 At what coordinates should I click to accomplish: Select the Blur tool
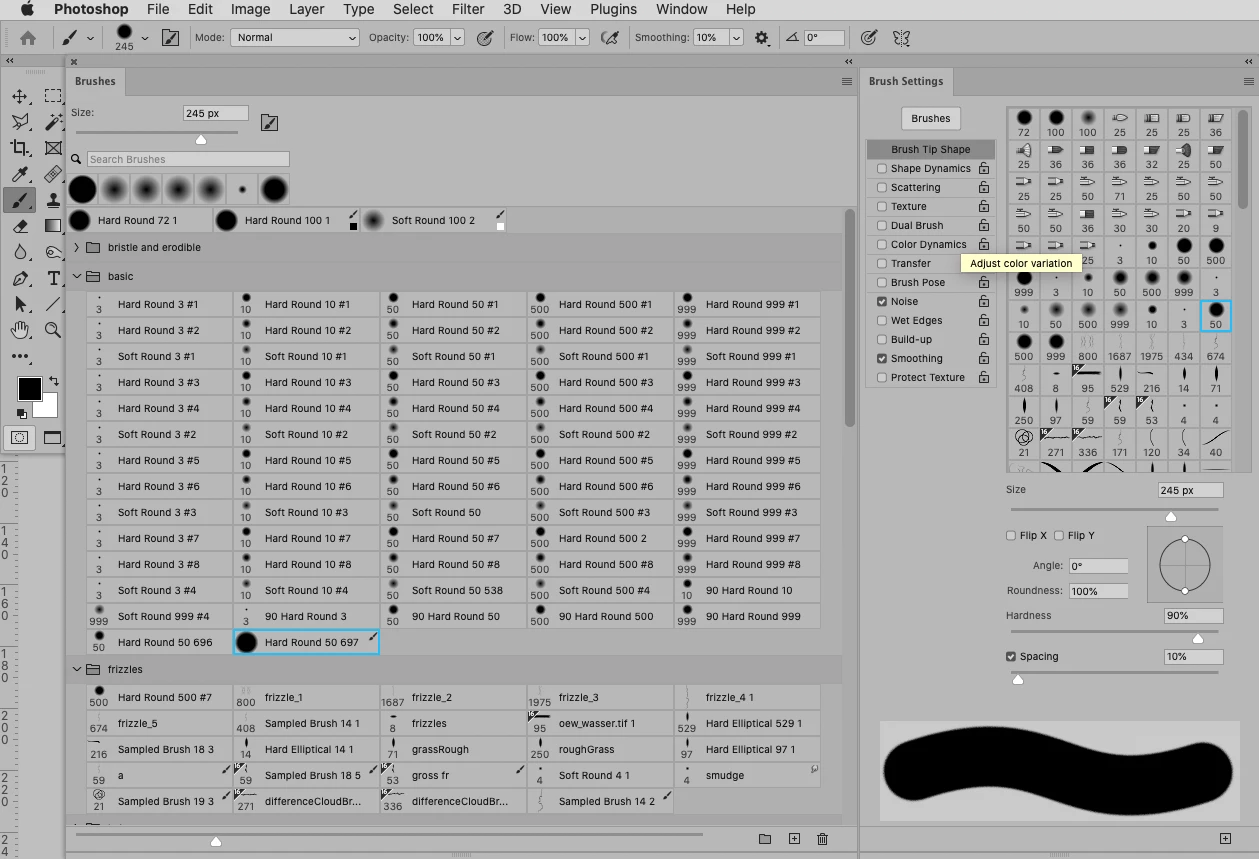click(19, 252)
